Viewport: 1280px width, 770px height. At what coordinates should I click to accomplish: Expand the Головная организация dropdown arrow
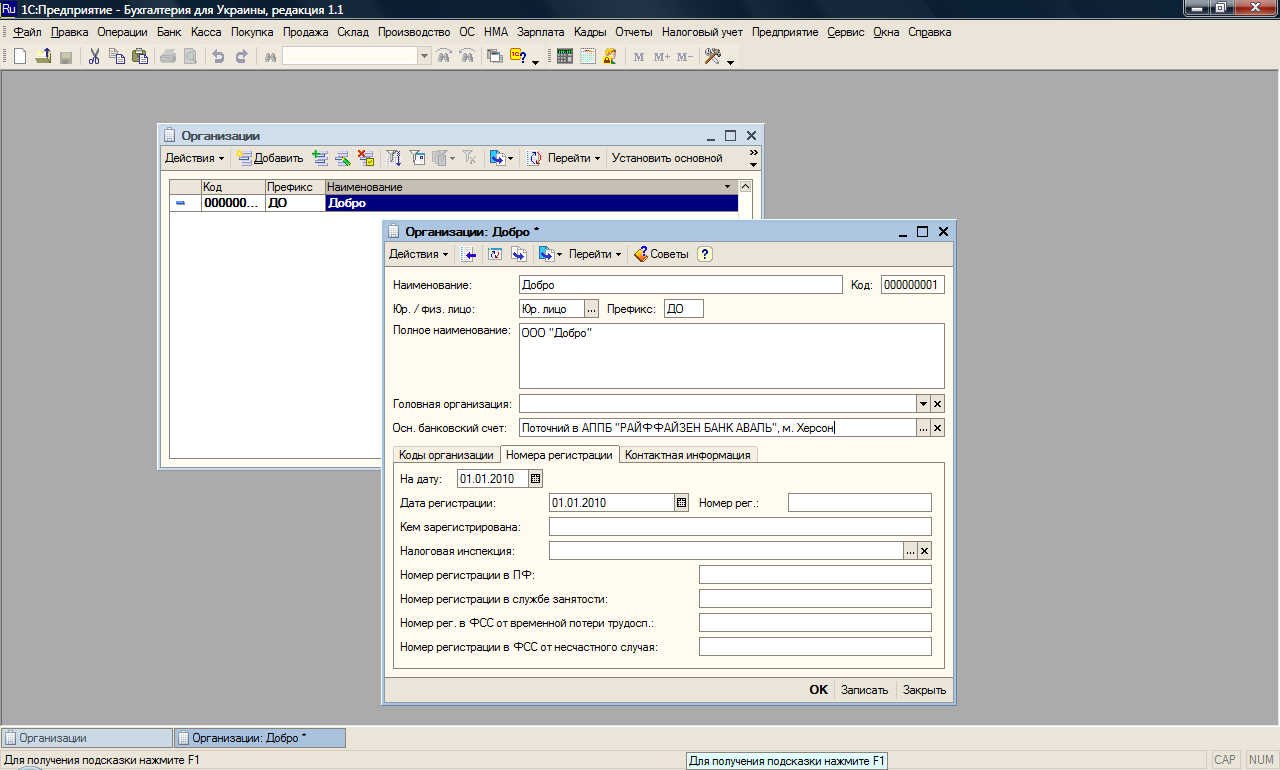(x=924, y=404)
